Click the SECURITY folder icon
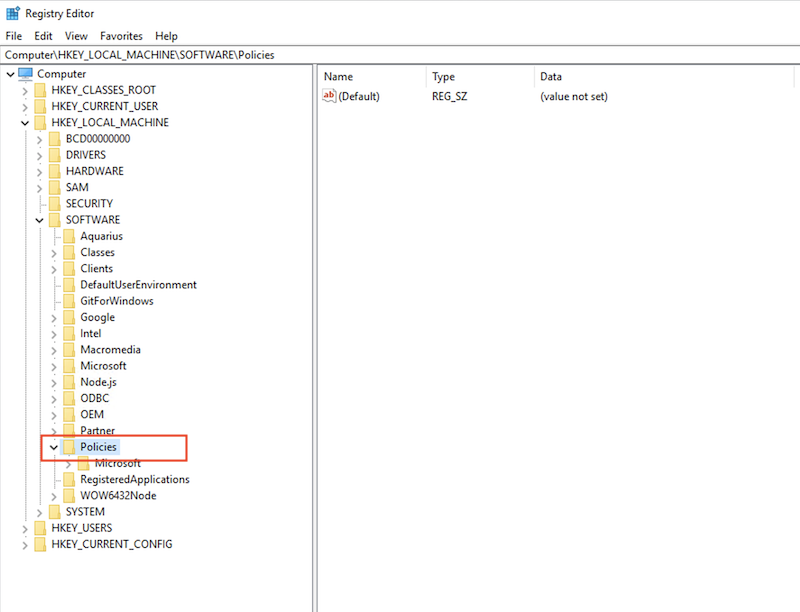 (x=55, y=204)
